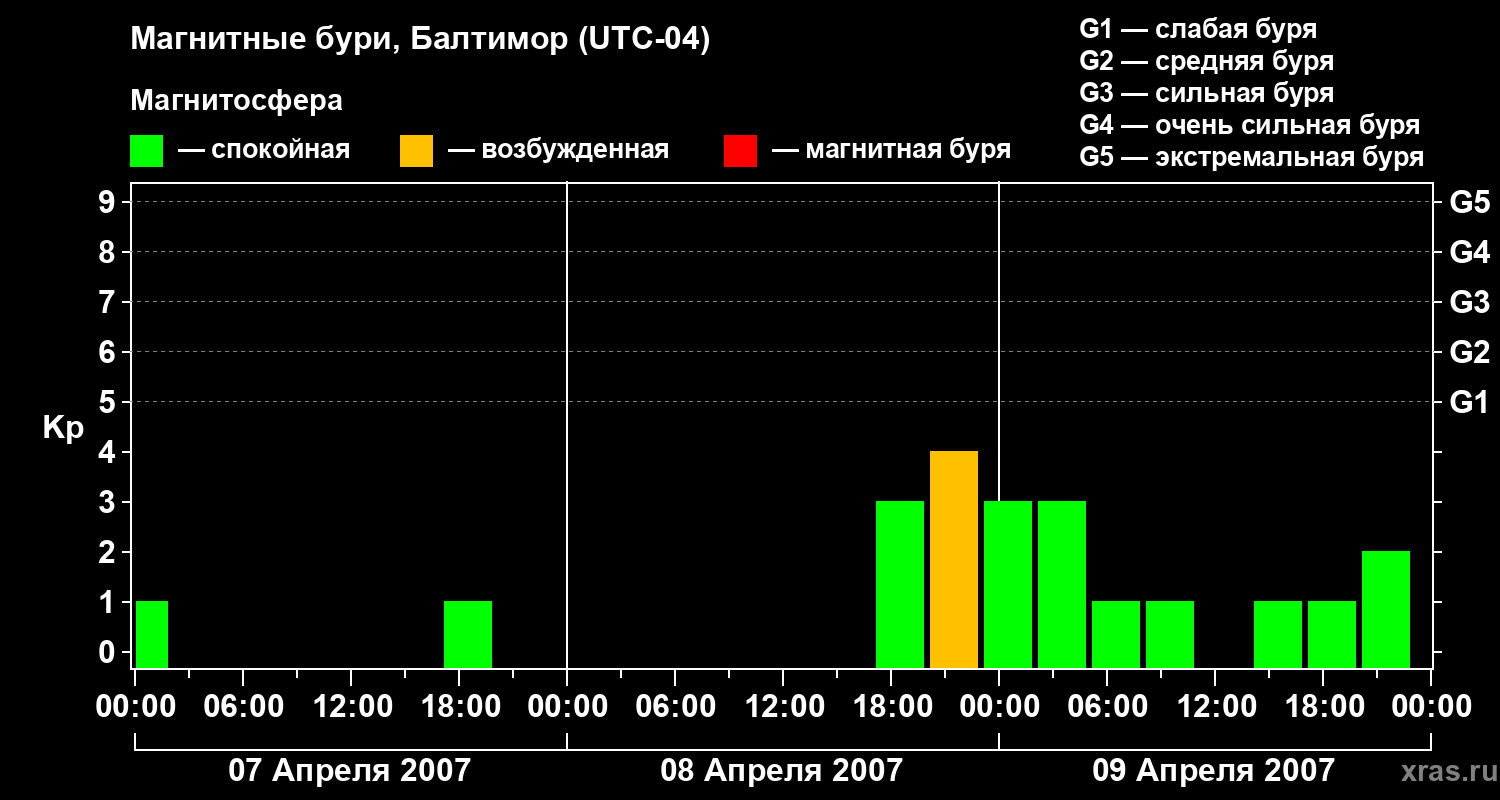Click the '09 Апреля 2007' date label

(x=1213, y=771)
